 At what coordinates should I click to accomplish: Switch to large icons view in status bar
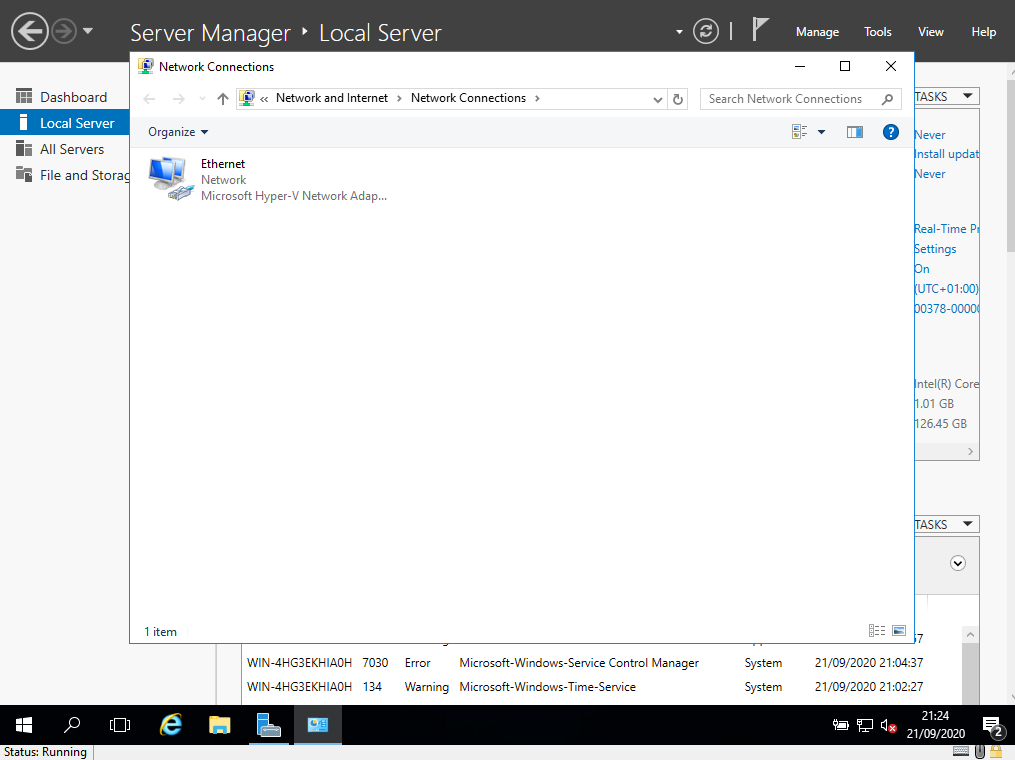898,631
